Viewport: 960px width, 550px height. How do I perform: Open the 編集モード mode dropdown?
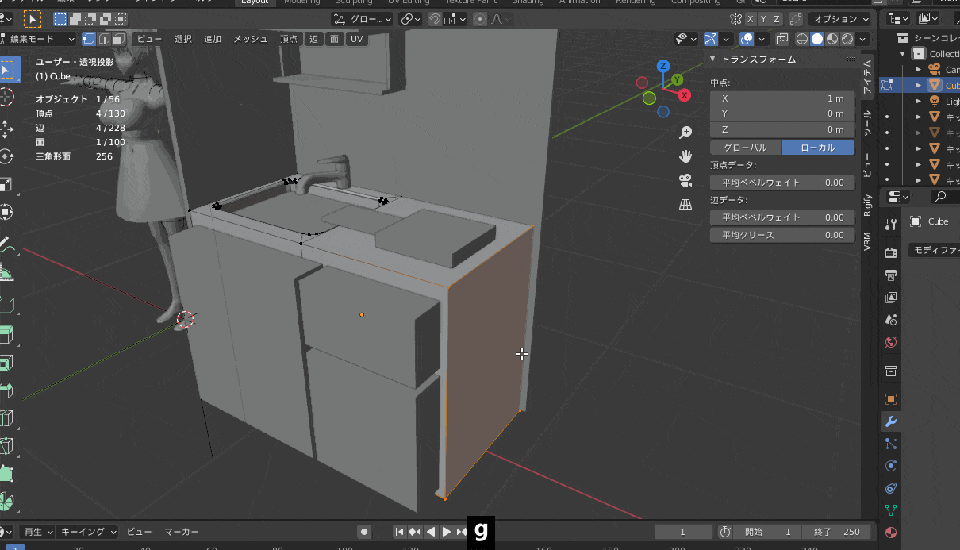[x=38, y=39]
